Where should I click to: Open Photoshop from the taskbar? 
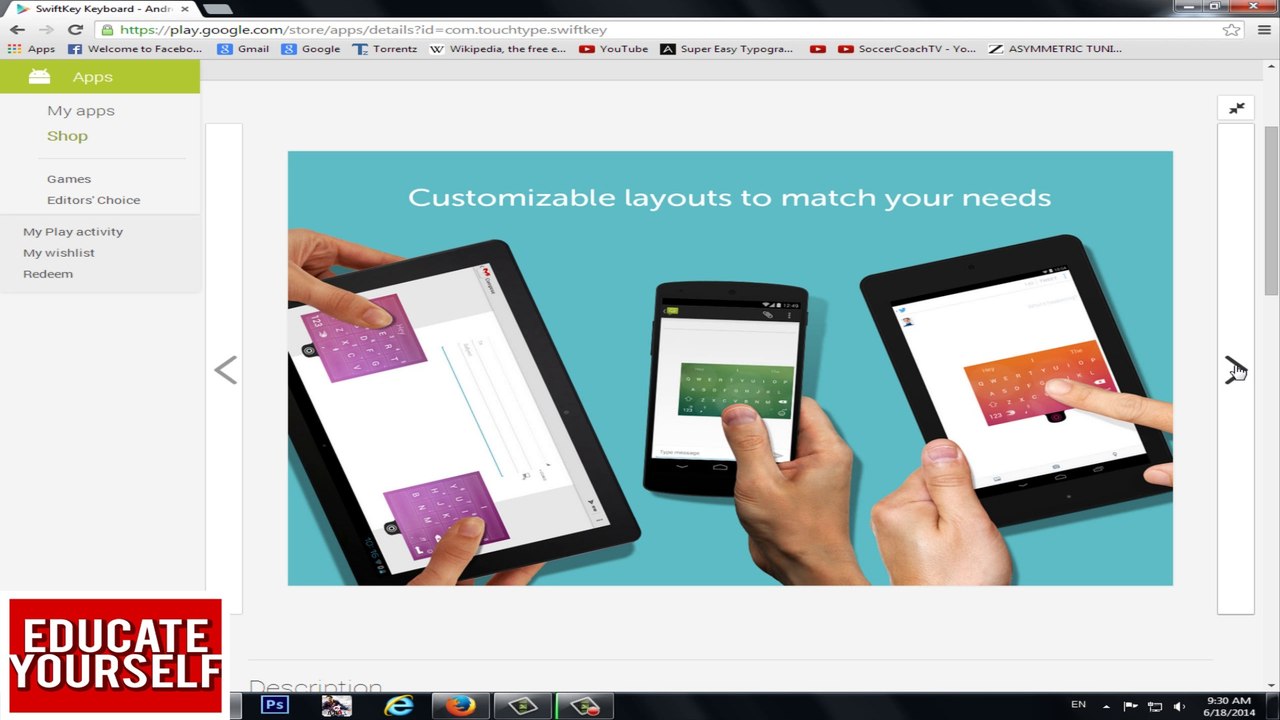[274, 706]
